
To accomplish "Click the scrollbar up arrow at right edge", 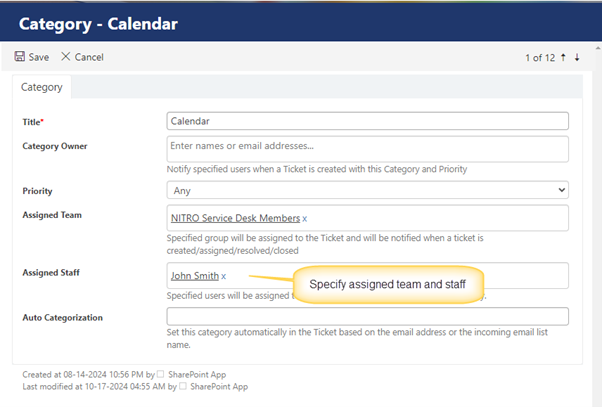I will (x=598, y=48).
